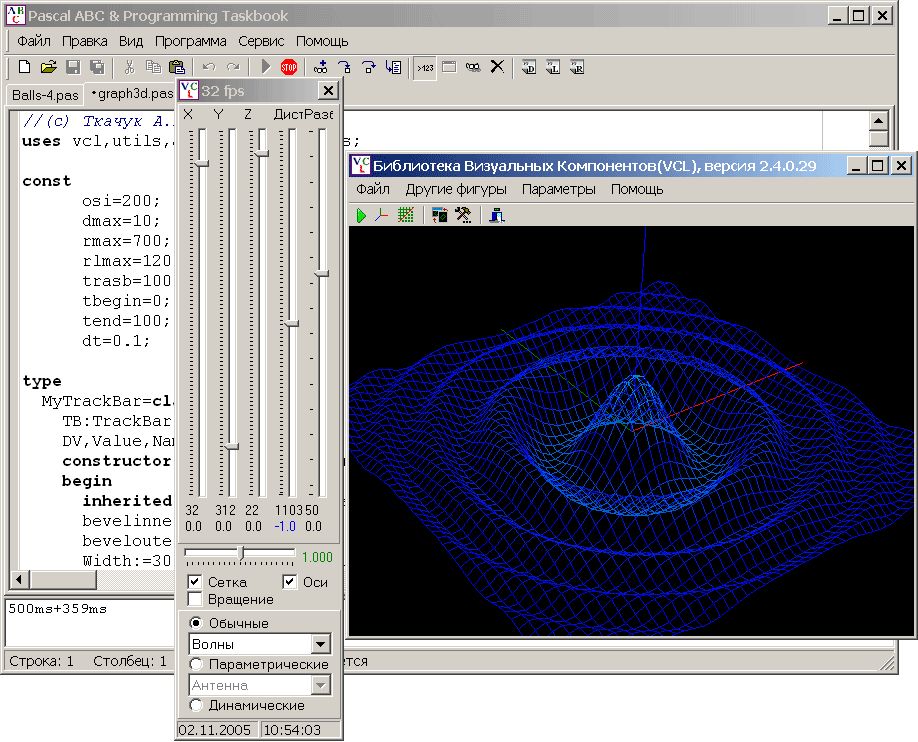The width and height of the screenshot is (918, 742).
Task: Open Помощь menu in Pascal ABC window
Action: [x=322, y=41]
